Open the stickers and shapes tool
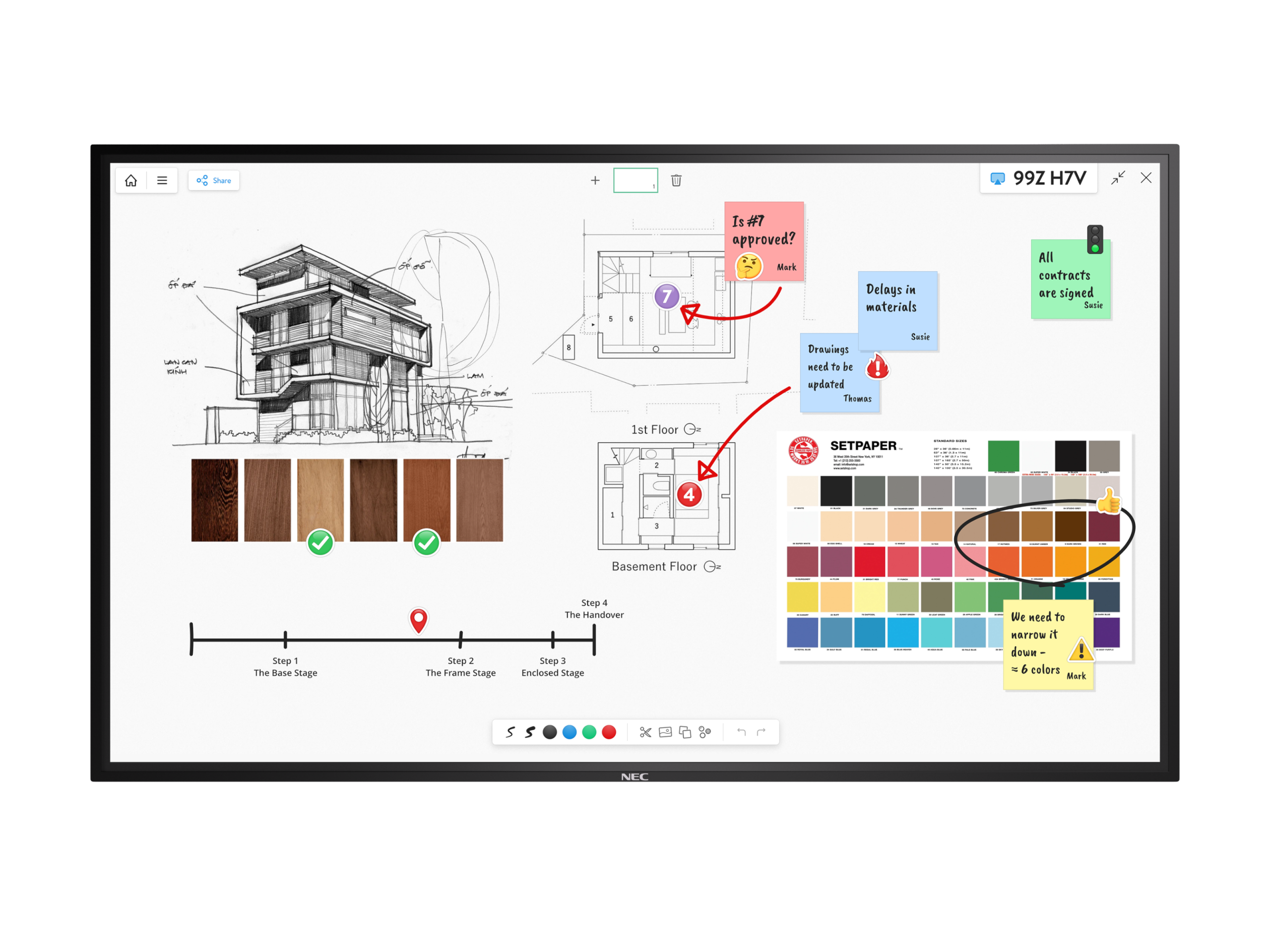This screenshot has height=952, width=1270. coord(705,732)
